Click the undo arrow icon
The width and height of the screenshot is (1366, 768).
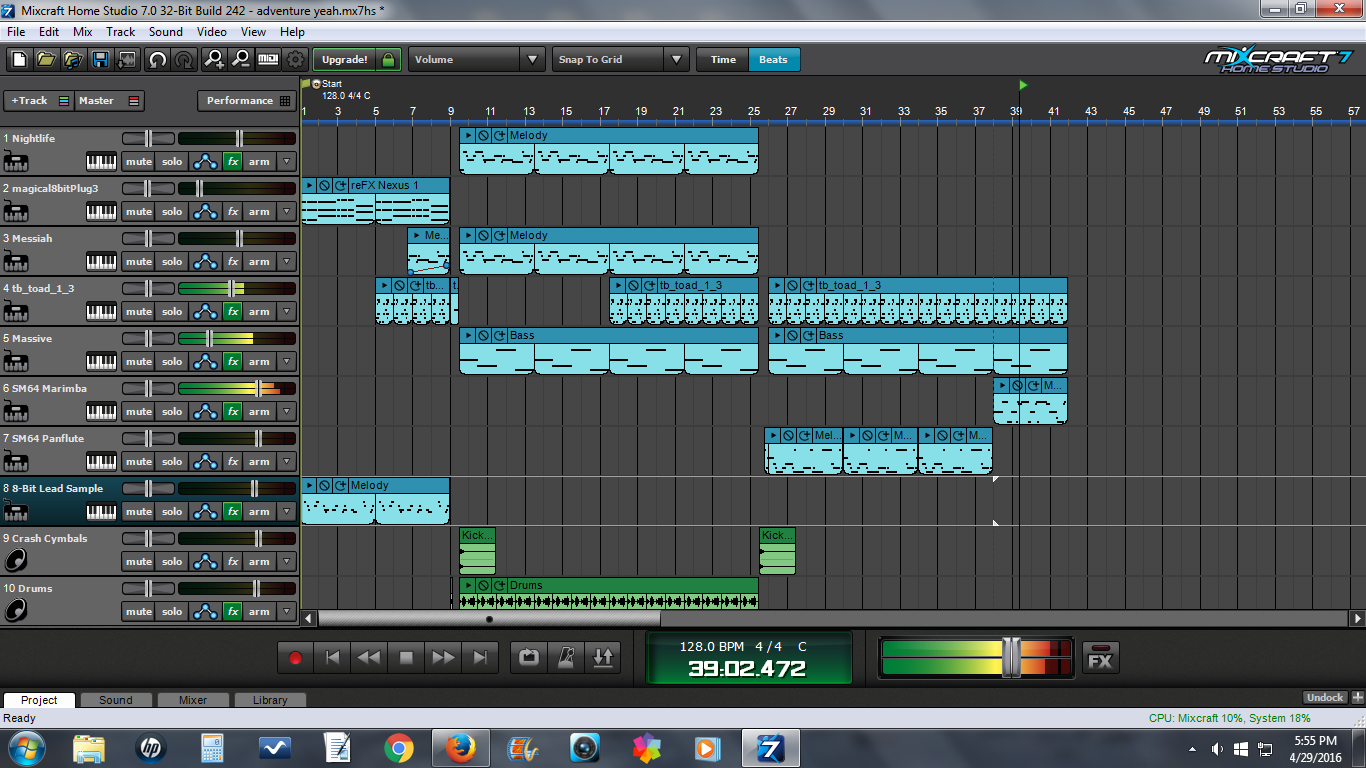[x=157, y=60]
